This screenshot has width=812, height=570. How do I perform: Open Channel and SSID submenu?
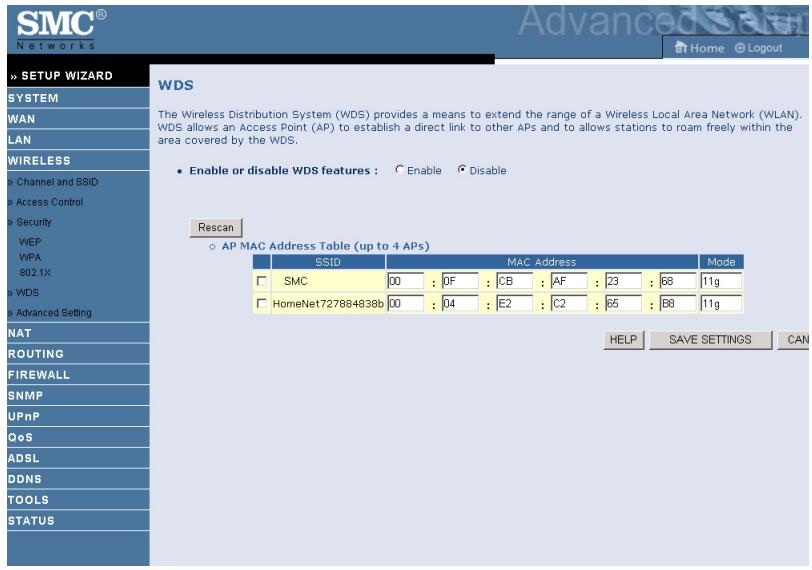57,182
